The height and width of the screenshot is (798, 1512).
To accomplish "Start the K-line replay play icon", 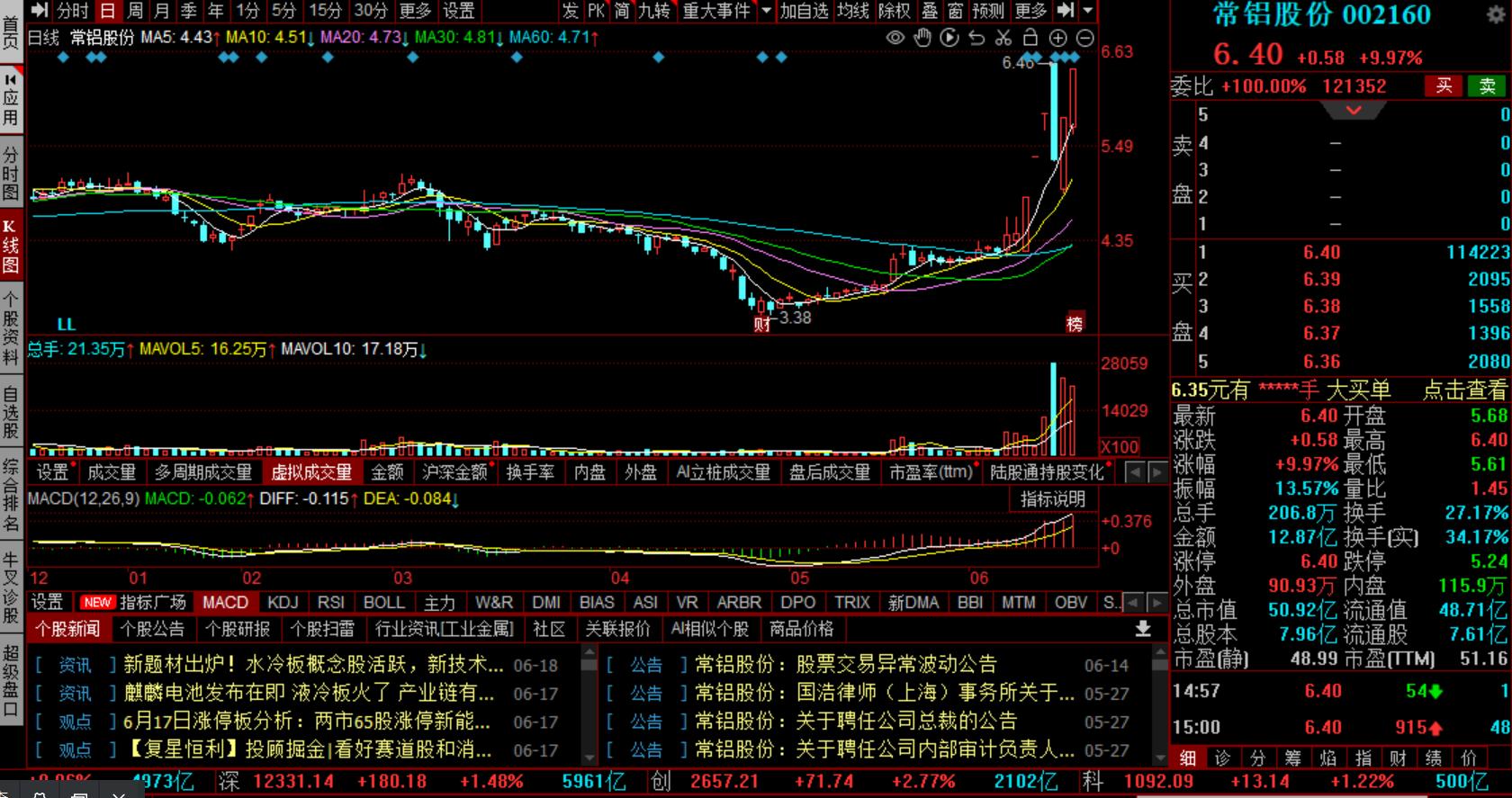I will point(949,38).
